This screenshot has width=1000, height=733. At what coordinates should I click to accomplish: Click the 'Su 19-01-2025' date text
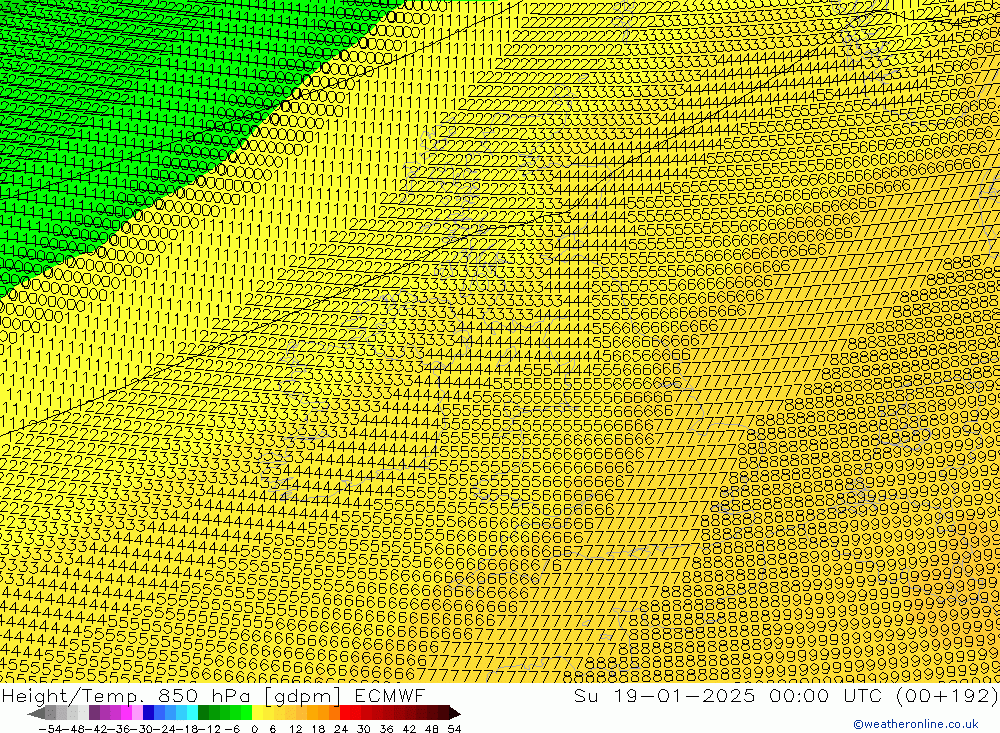(x=665, y=695)
